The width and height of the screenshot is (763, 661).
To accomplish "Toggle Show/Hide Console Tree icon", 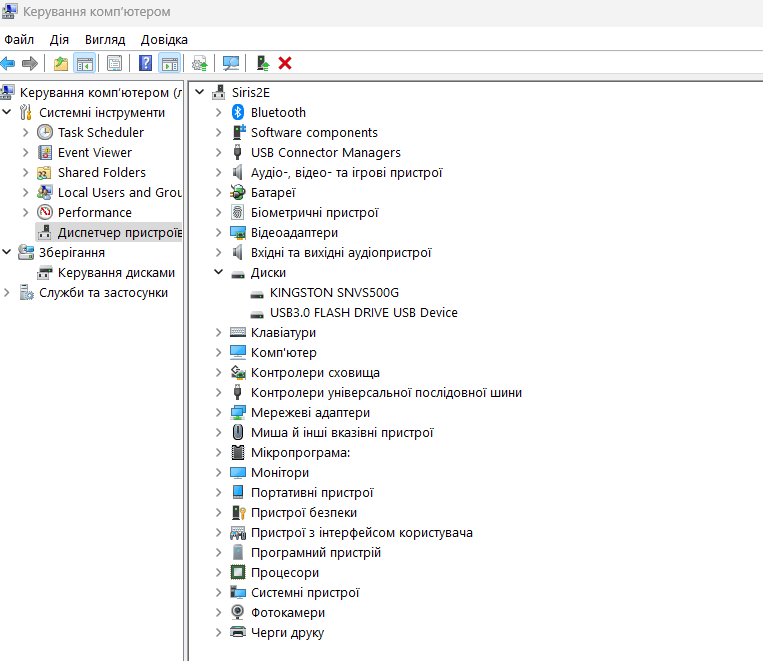I will 85,63.
